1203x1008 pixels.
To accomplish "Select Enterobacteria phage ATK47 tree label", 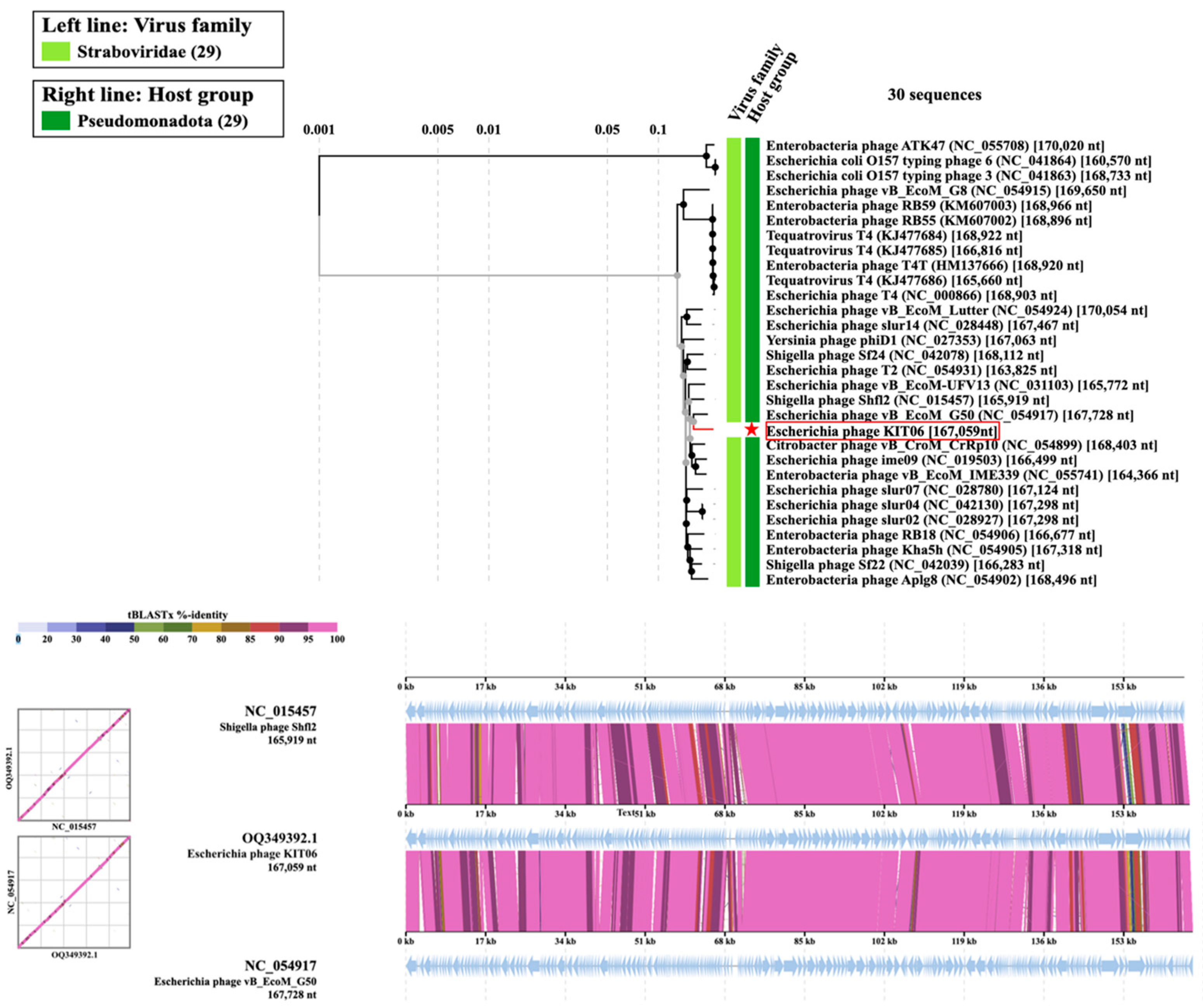I will coord(935,146).
